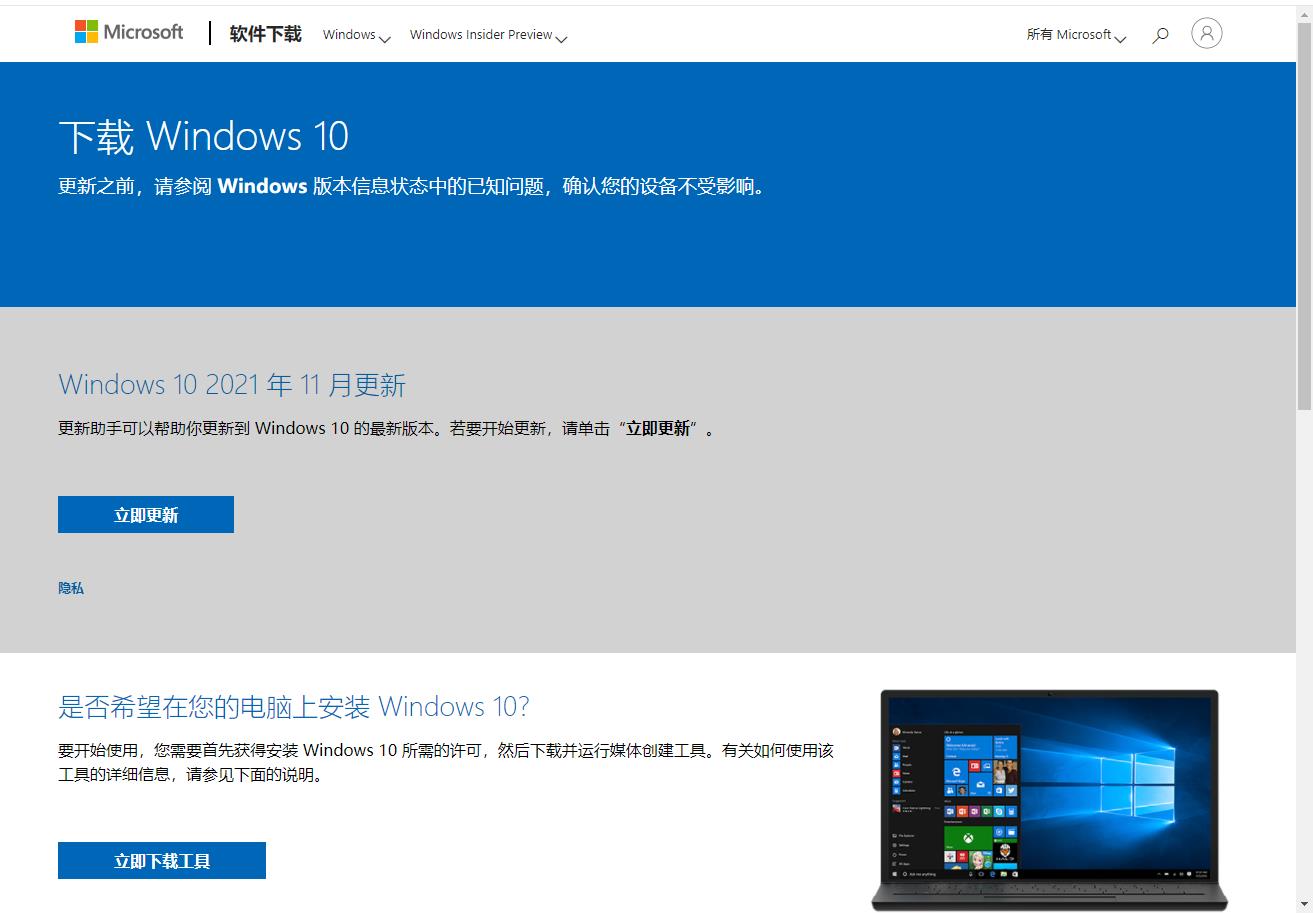1313x913 pixels.
Task: Go to 软件下载 home link
Action: [x=265, y=34]
